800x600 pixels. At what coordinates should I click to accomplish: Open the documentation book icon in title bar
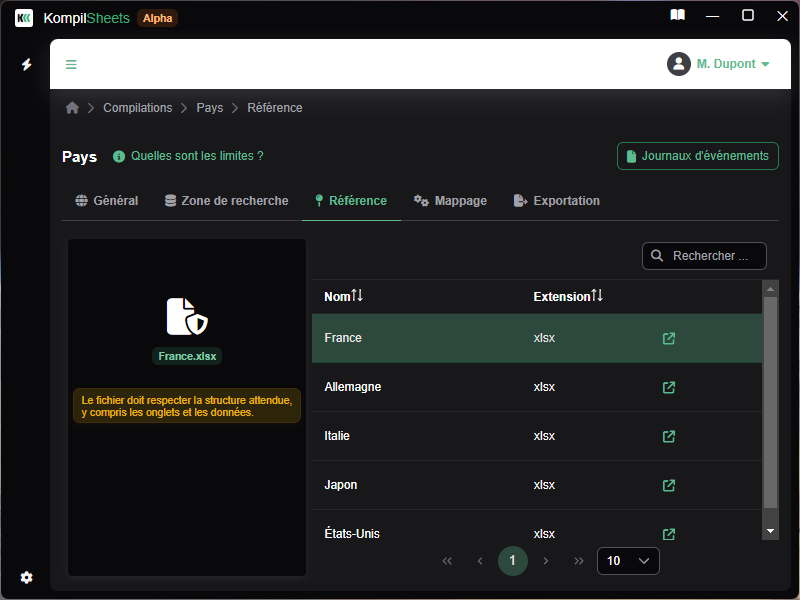678,16
